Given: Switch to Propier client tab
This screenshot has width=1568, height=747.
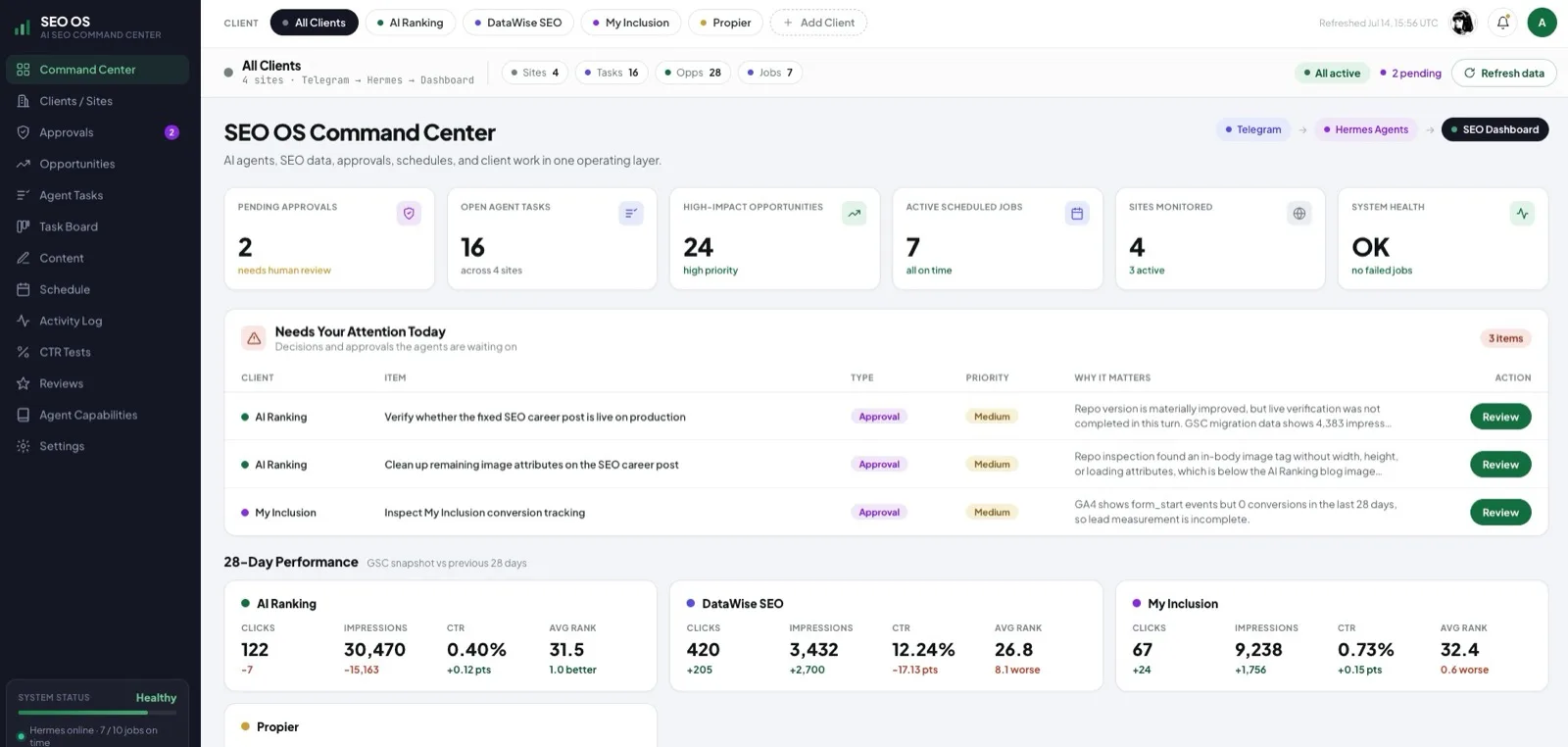Looking at the screenshot, I should [725, 23].
